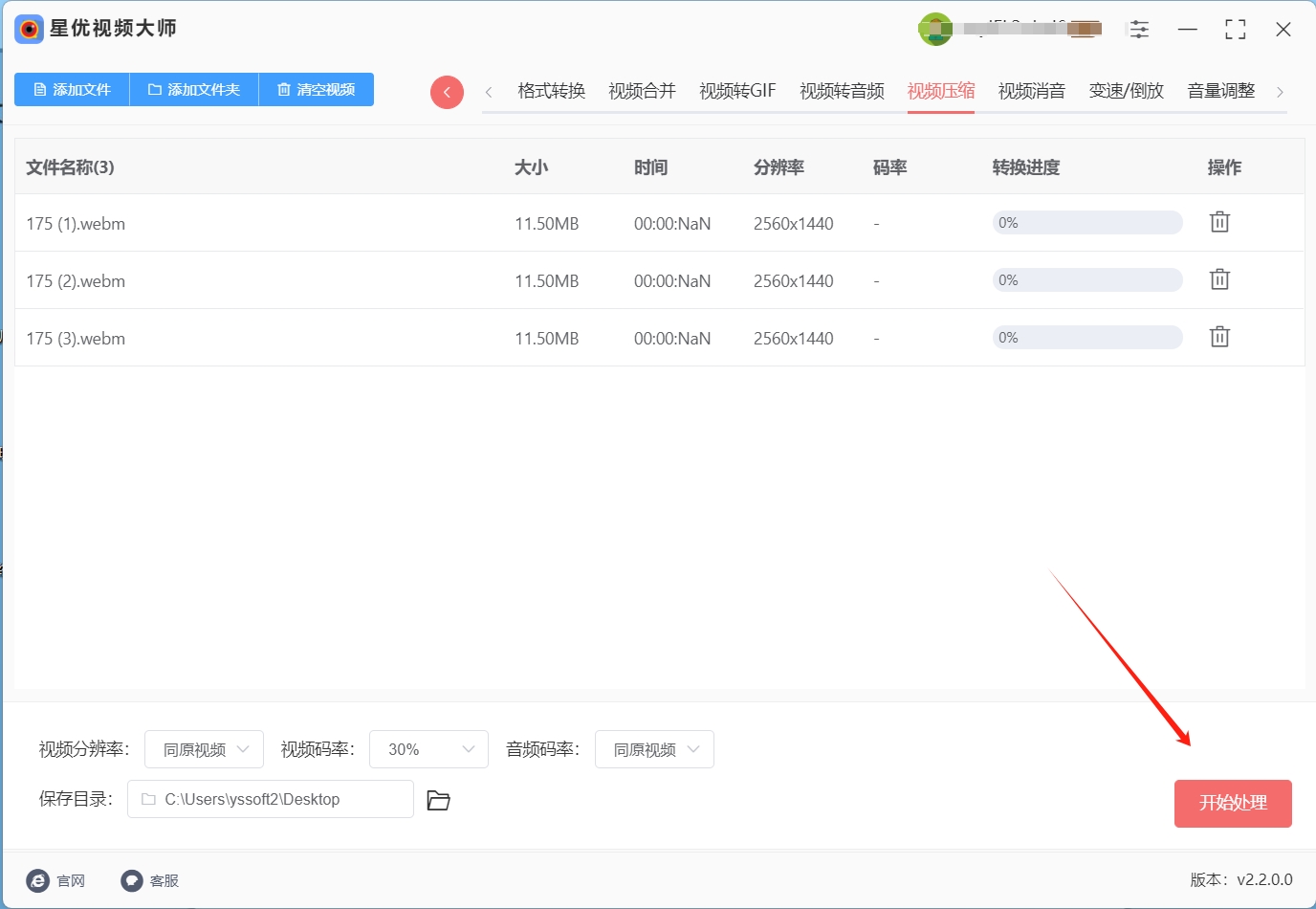Delete 175 (1).webm using its trash icon
The width and height of the screenshot is (1316, 909).
pyautogui.click(x=1218, y=221)
